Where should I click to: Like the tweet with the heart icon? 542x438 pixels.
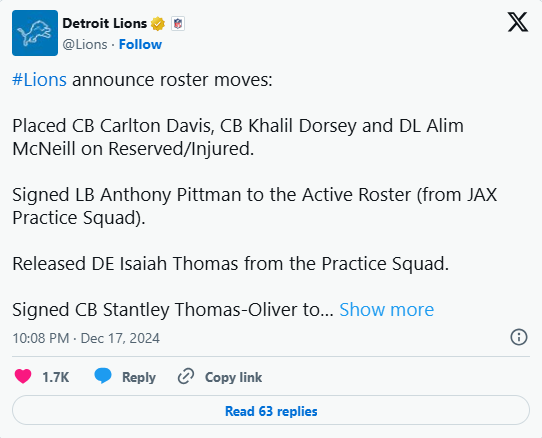pos(23,376)
